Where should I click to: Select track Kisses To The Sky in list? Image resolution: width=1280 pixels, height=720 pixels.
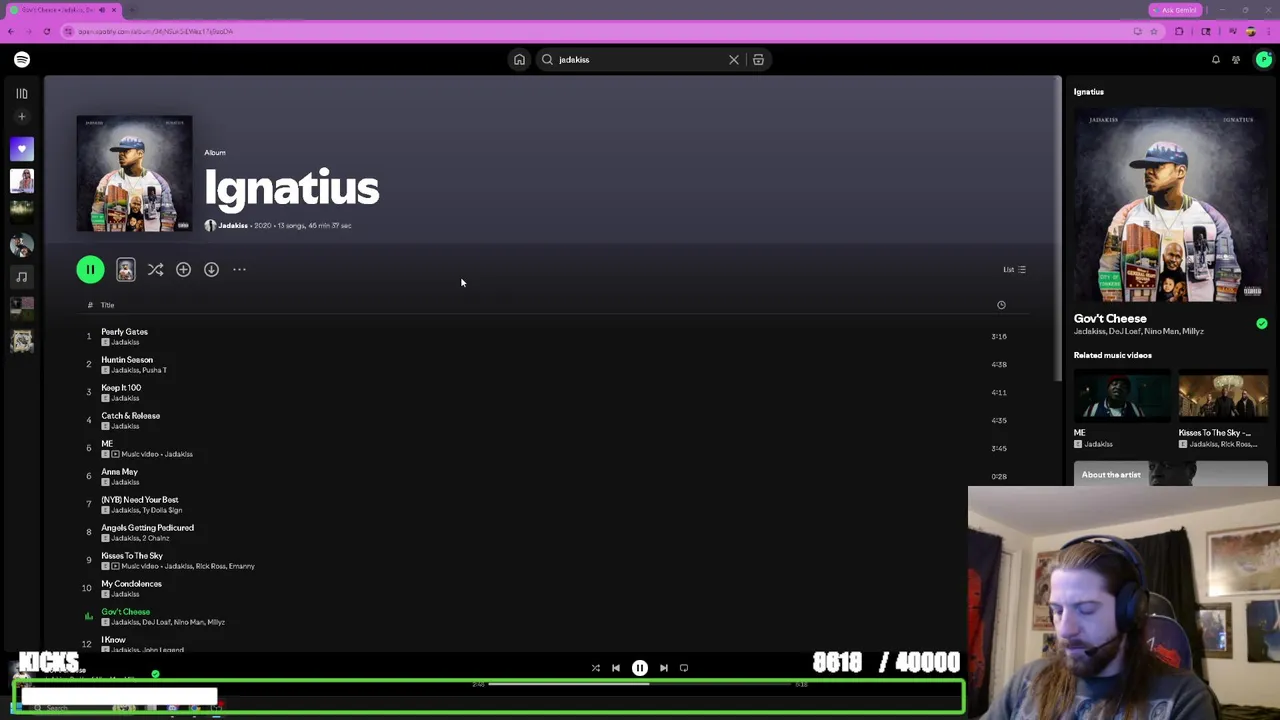click(131, 556)
